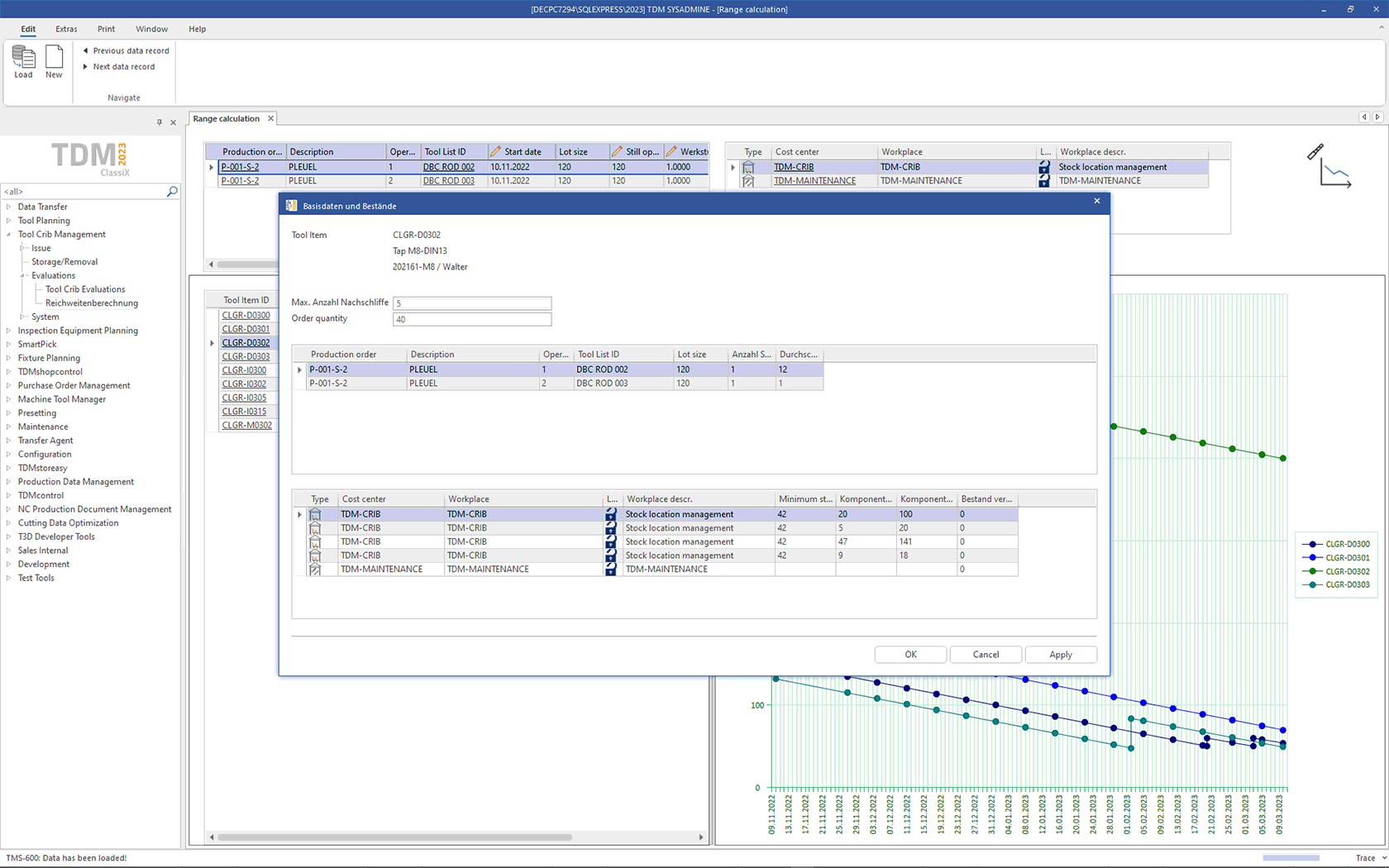Click the Still op... column header
The image size is (1389, 868).
(637, 152)
